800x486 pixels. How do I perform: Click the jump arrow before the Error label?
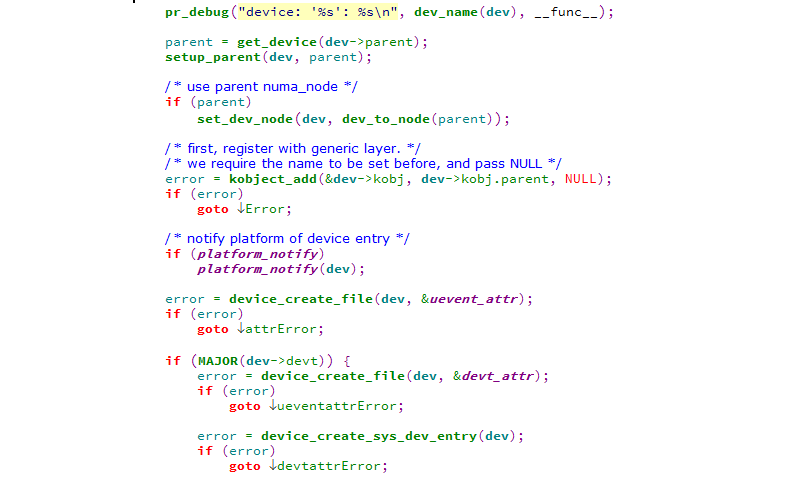(x=241, y=209)
